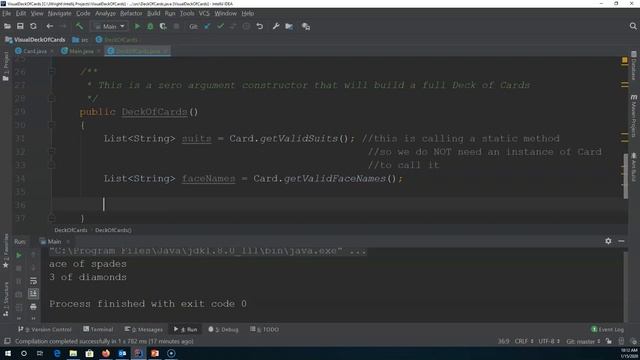Select the Main tab in Run panel
Viewport: 640px width, 360px height.
[x=54, y=242]
